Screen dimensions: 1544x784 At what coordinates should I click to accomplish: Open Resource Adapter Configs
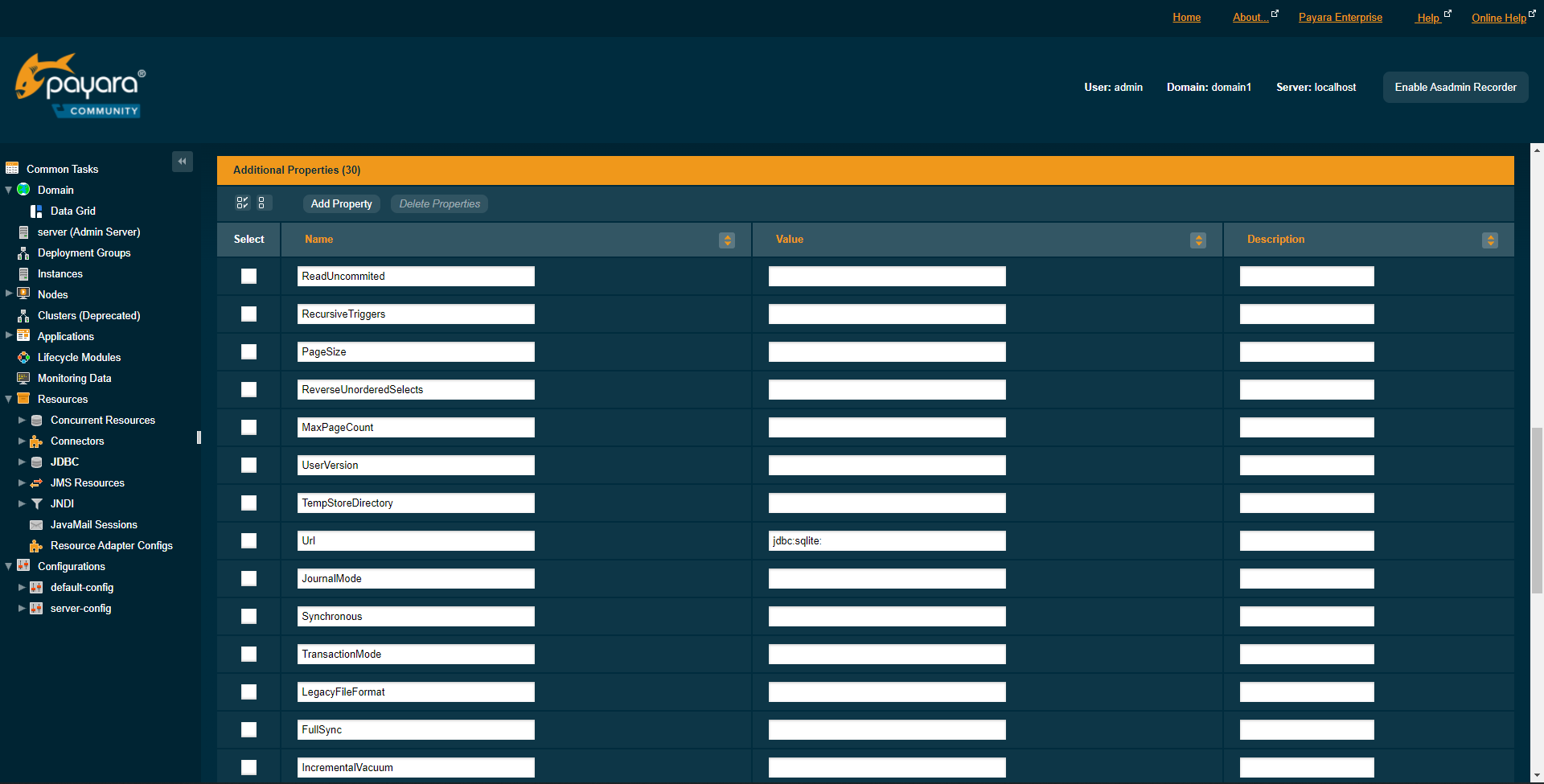[x=112, y=545]
